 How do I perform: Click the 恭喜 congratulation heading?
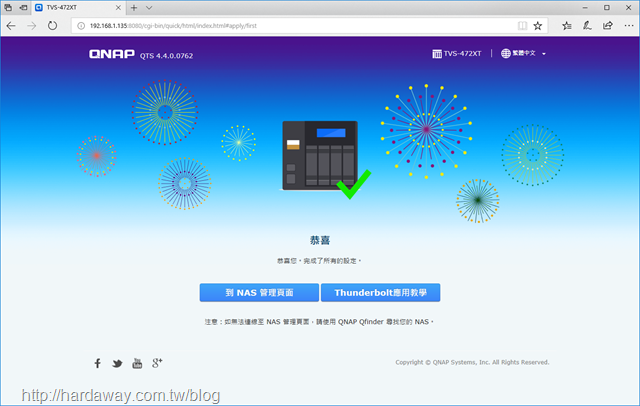(x=320, y=240)
